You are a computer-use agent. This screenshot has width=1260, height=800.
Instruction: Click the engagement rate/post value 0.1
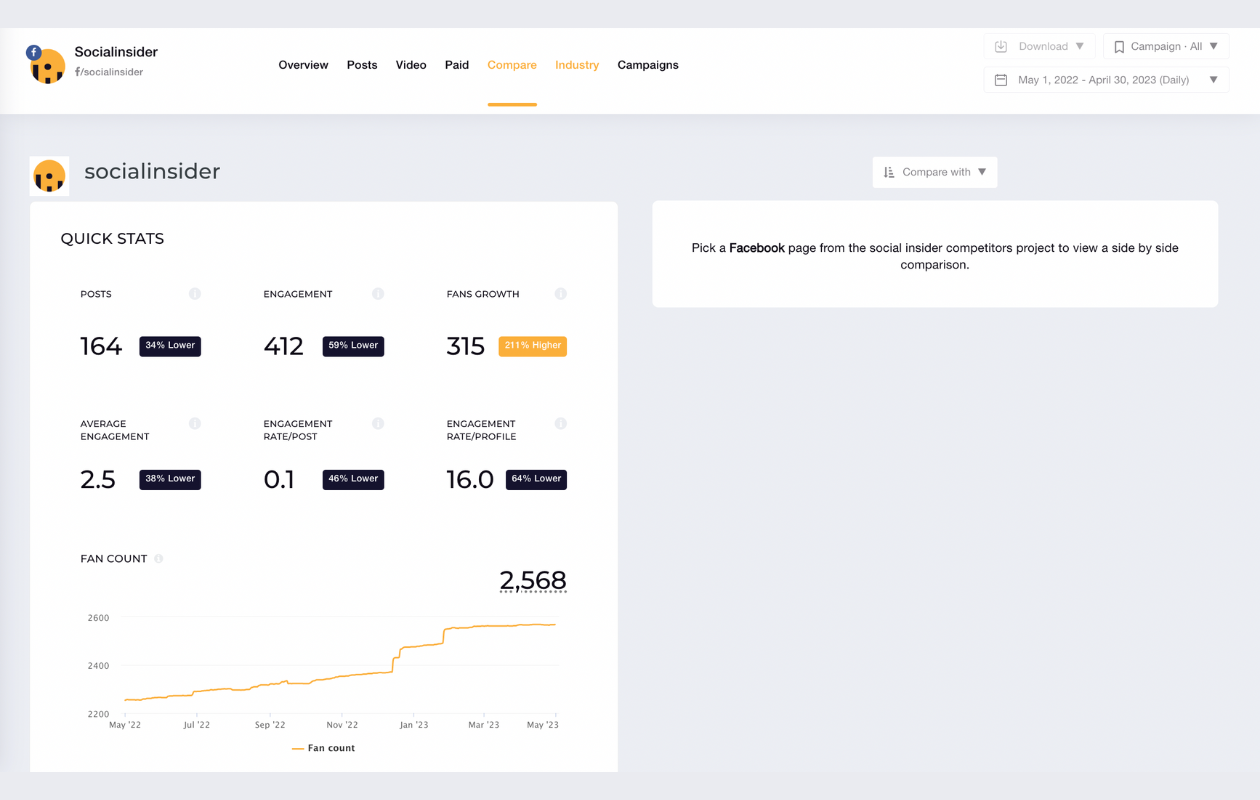[x=279, y=479]
